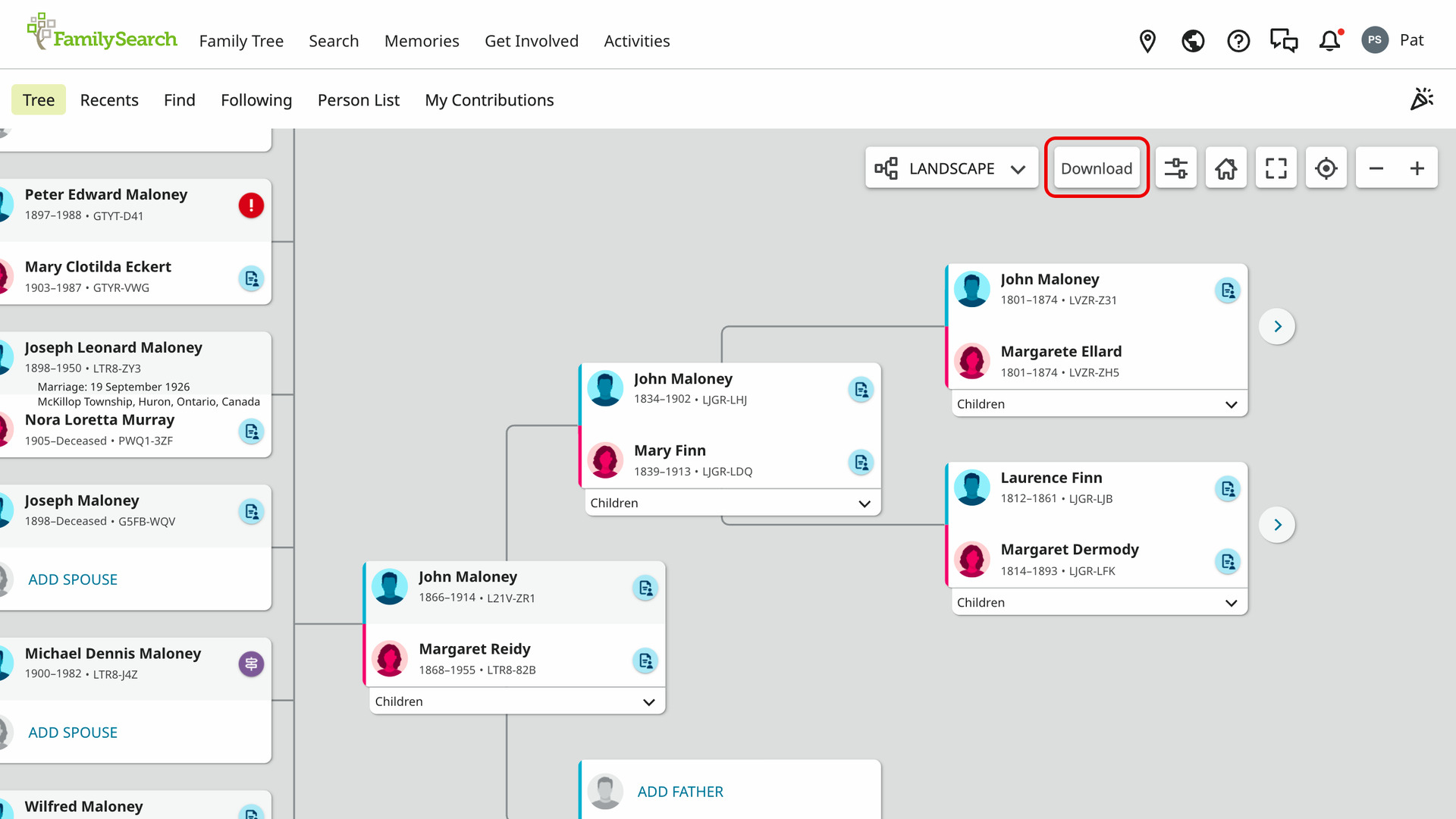The image size is (1456, 819).
Task: Open tree options sliders icon
Action: pyautogui.click(x=1176, y=168)
